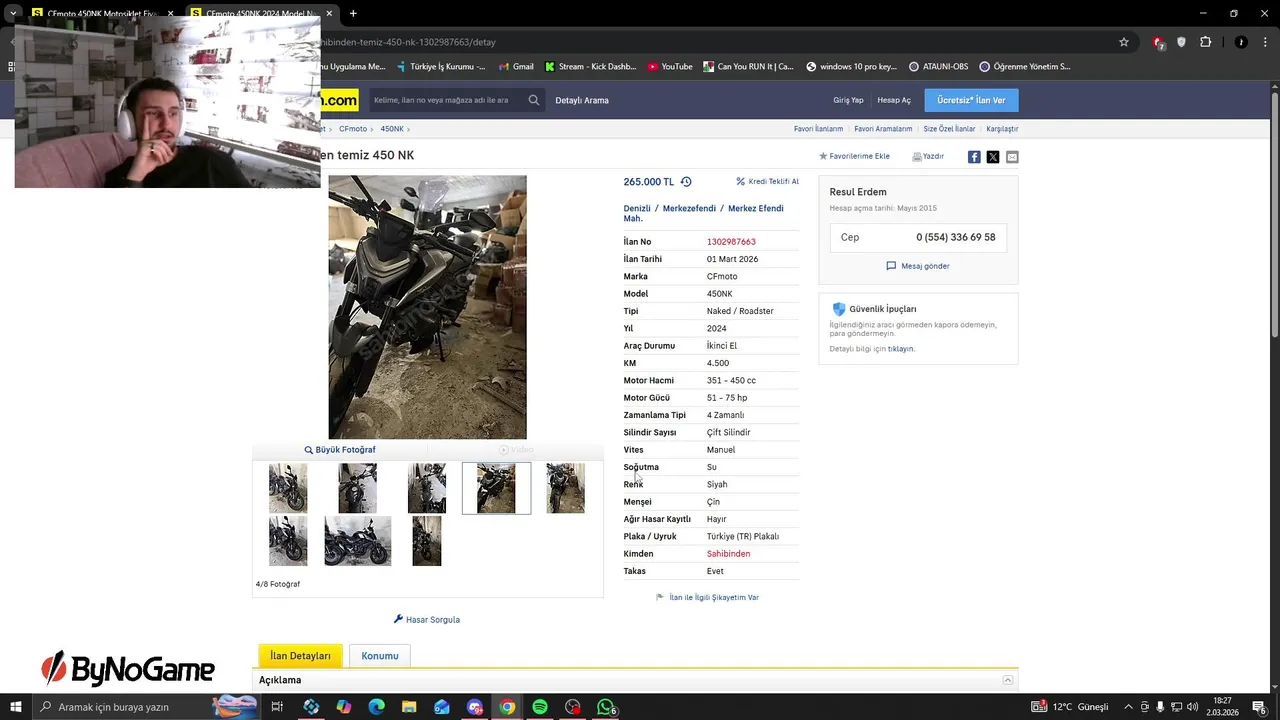The height and width of the screenshot is (720, 1280).
Task: Open Stream - Kick Dashboard bookmark
Action: click(590, 67)
